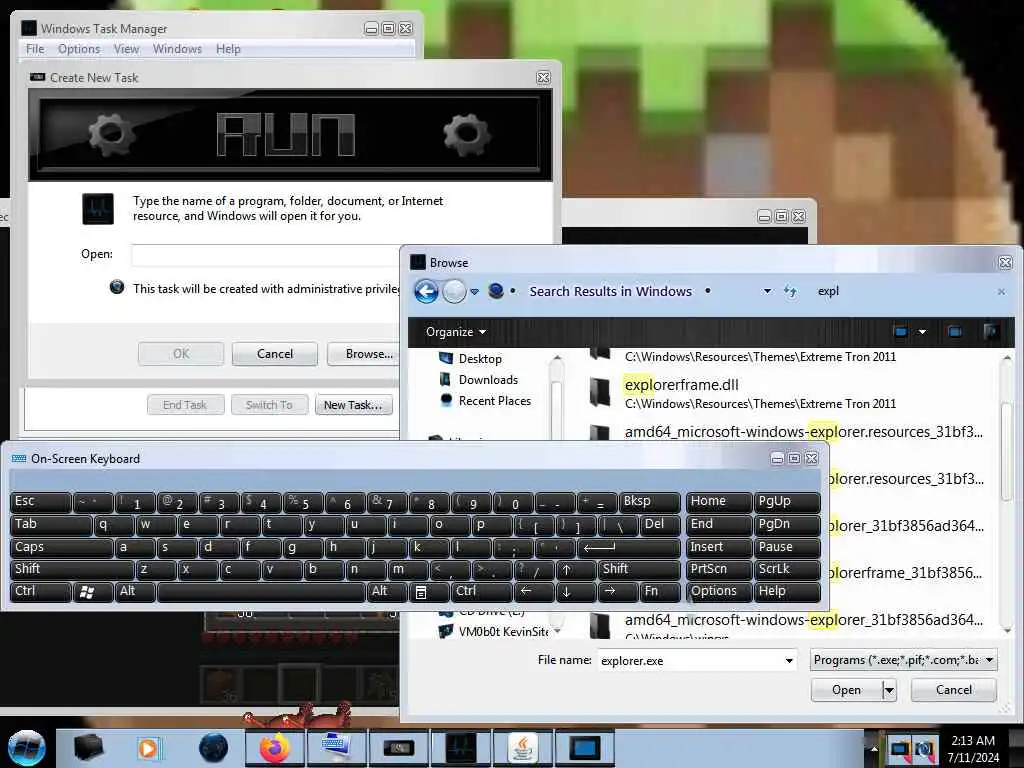The height and width of the screenshot is (768, 1024).
Task: Click the Back arrow in Browse dialog
Action: coord(426,291)
